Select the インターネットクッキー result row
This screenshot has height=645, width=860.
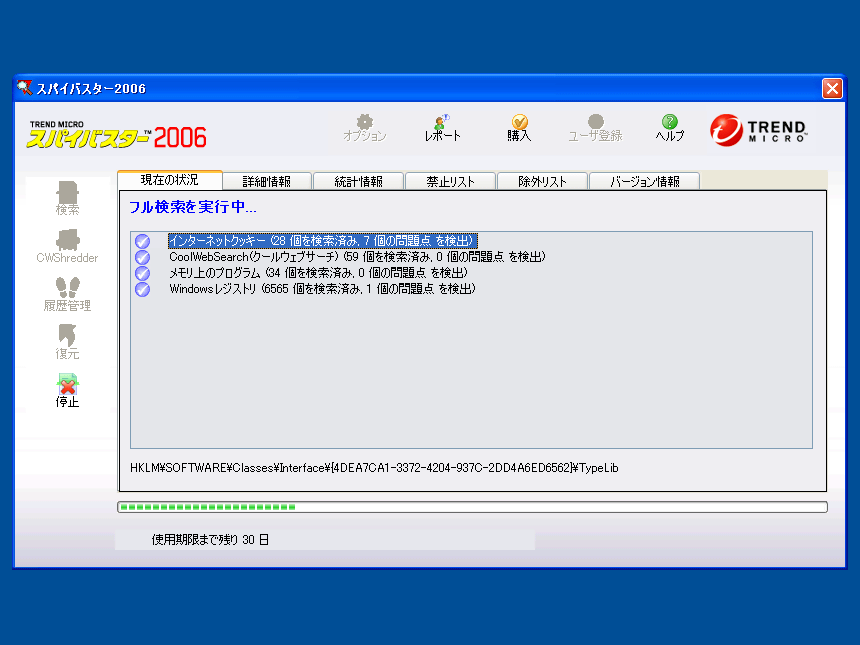322,241
